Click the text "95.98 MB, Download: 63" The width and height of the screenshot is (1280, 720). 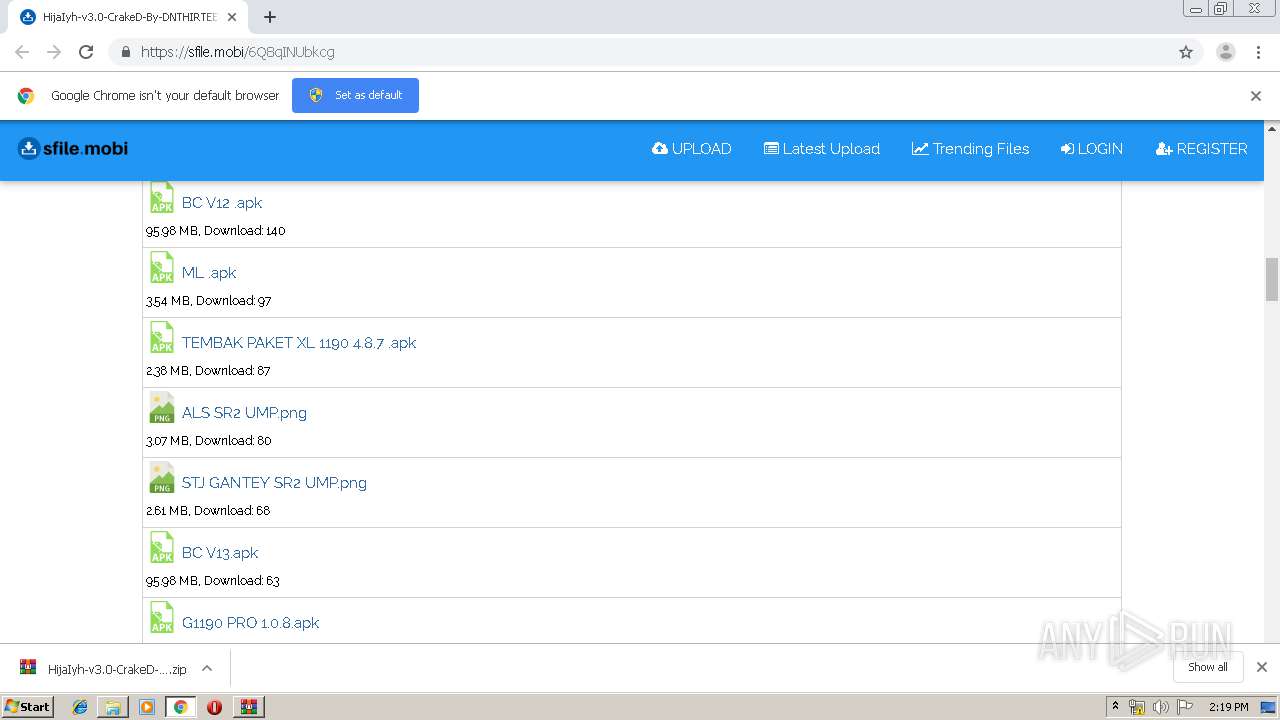tap(213, 581)
